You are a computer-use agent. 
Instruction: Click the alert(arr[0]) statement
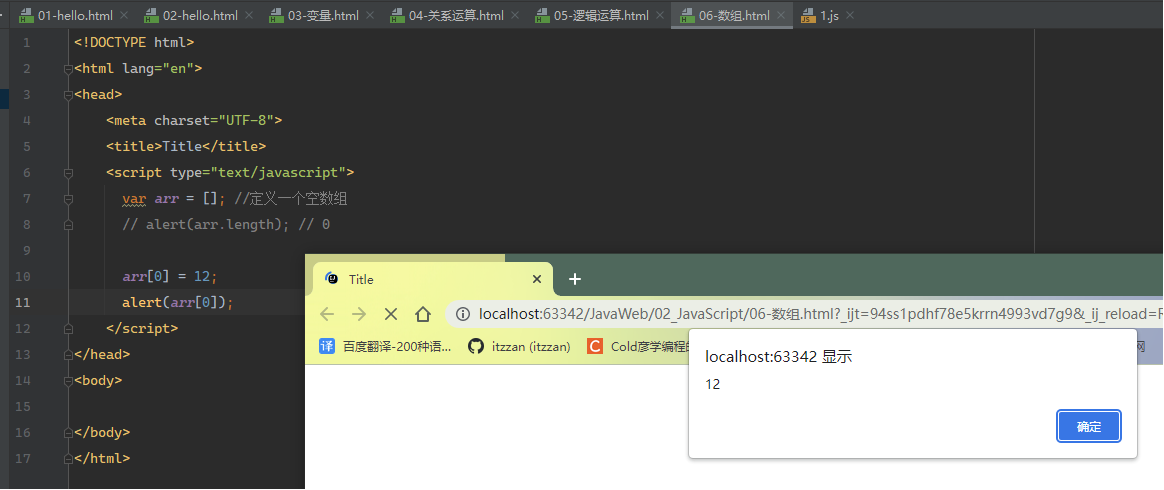coord(178,302)
